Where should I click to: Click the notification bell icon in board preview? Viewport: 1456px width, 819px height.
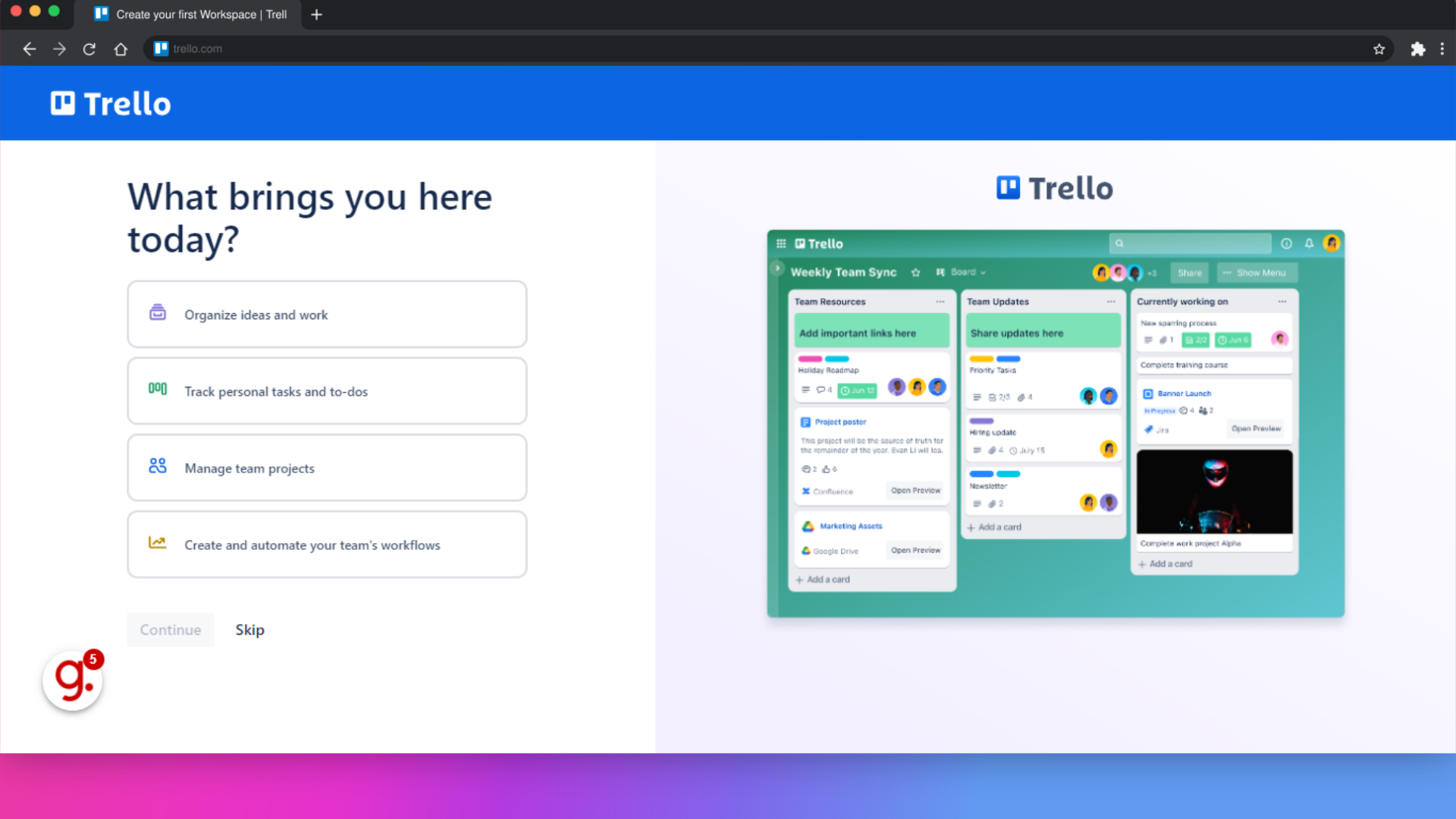pyautogui.click(x=1309, y=243)
